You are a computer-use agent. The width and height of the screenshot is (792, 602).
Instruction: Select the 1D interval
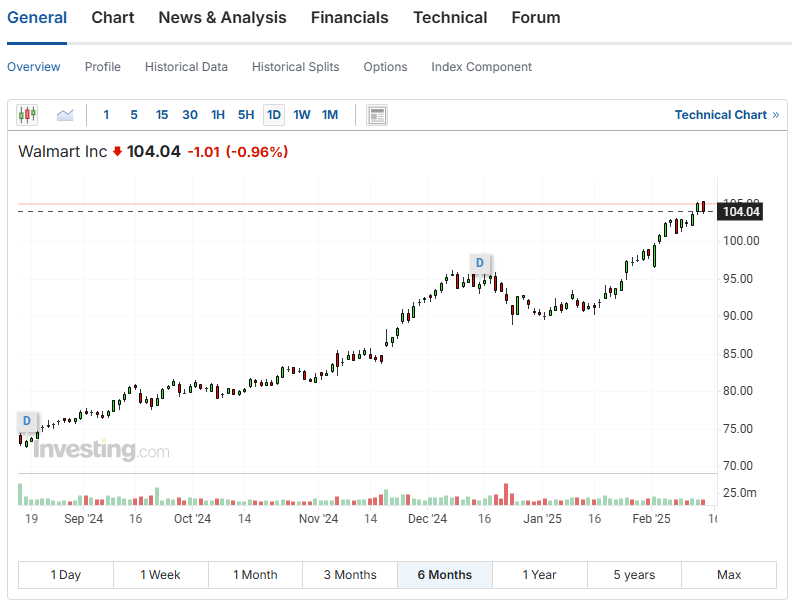pos(274,115)
